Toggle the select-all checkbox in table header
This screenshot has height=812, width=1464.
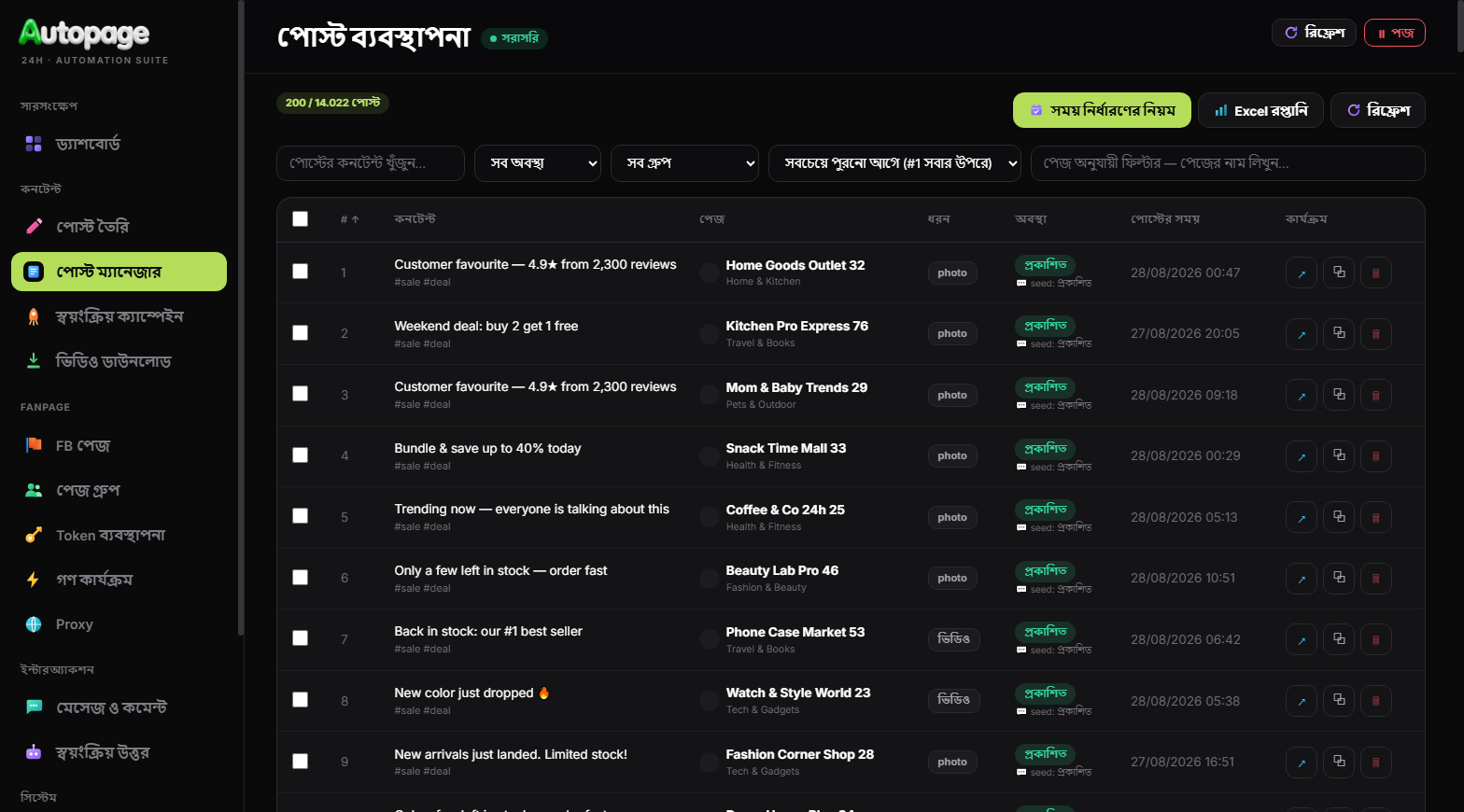pos(300,218)
